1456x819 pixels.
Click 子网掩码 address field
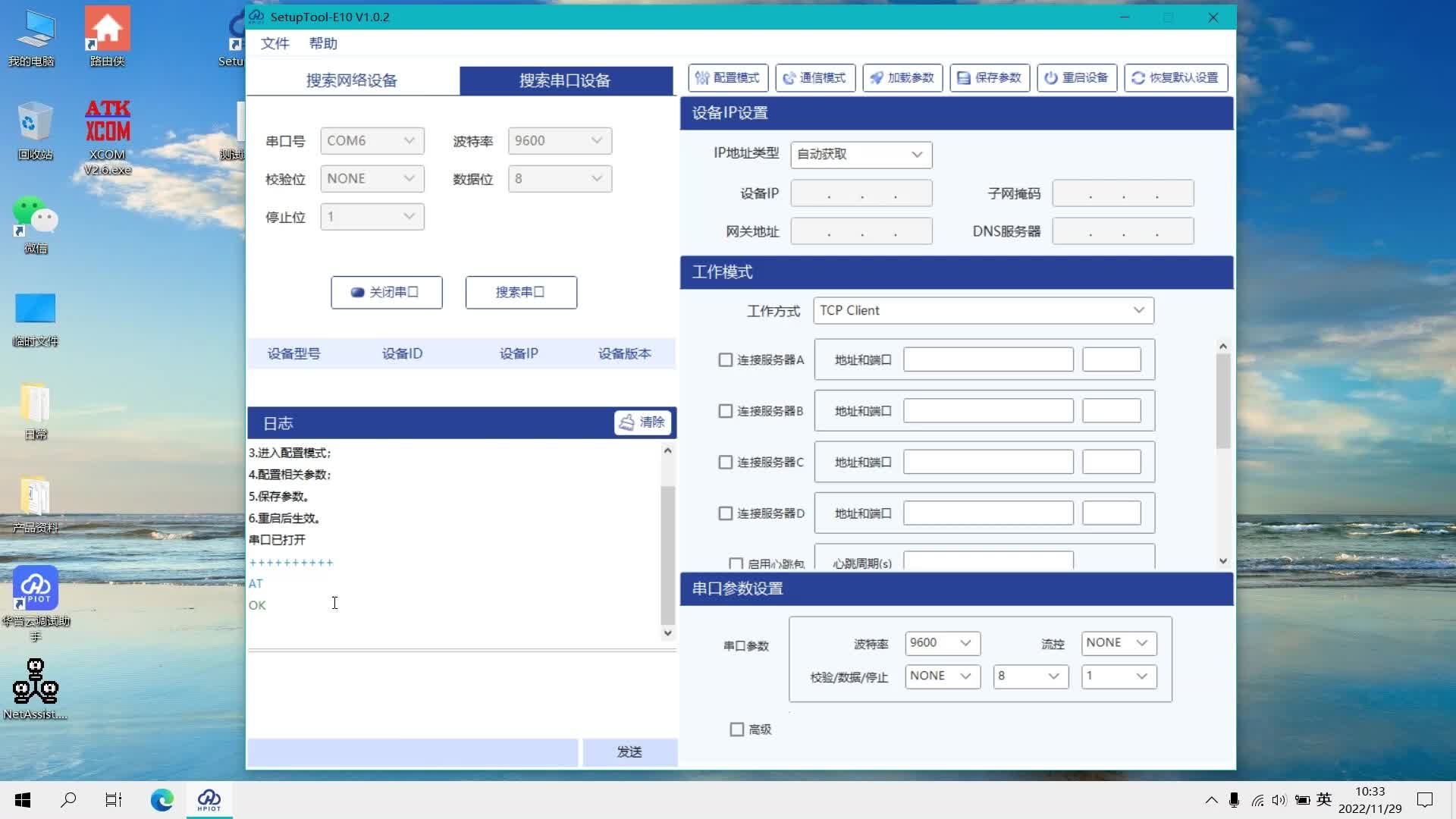point(1123,194)
